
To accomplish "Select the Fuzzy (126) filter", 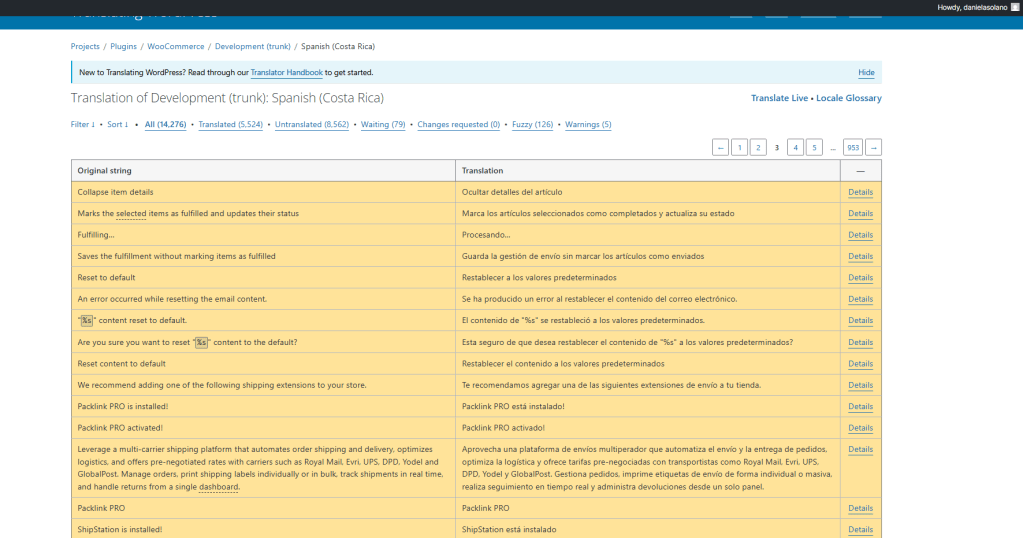I will click(532, 125).
